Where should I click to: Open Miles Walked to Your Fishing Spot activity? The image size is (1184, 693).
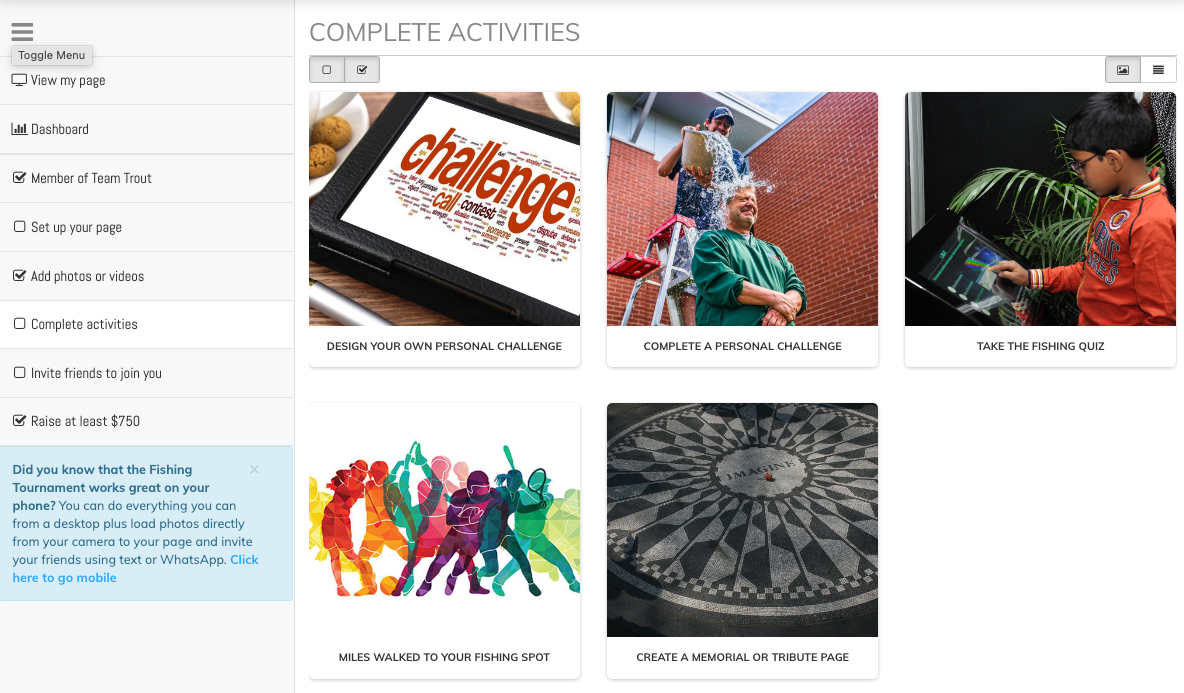point(444,541)
